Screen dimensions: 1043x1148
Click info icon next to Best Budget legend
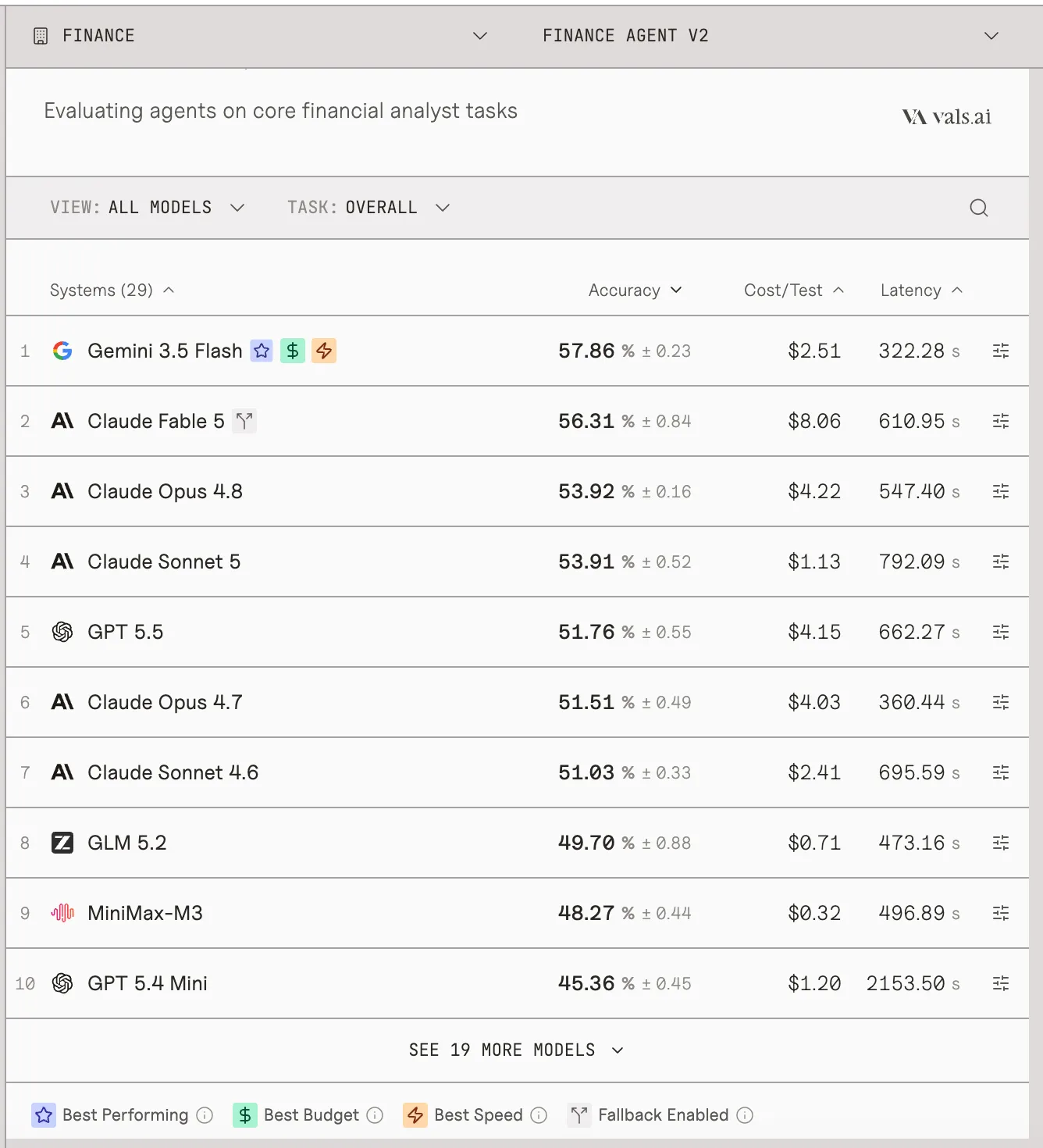click(x=375, y=1115)
